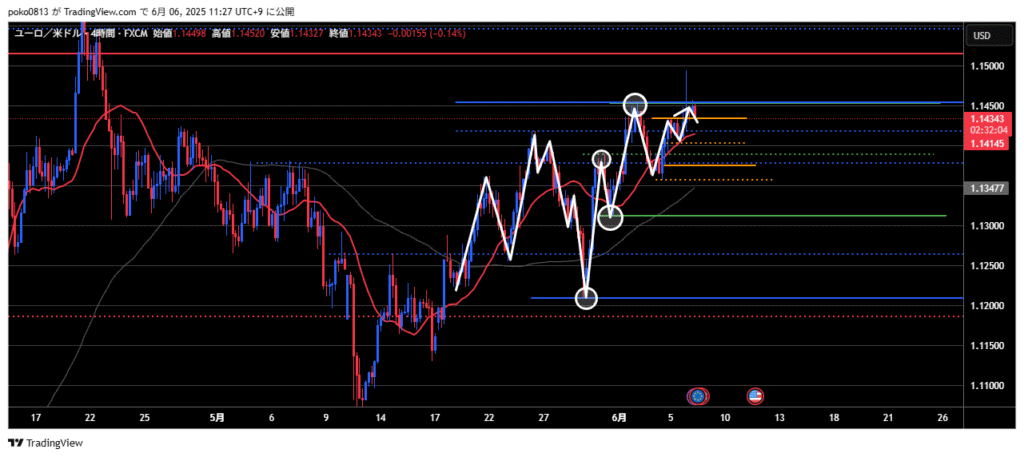Open the USD currency selector
The image size is (1024, 457).
click(x=982, y=36)
